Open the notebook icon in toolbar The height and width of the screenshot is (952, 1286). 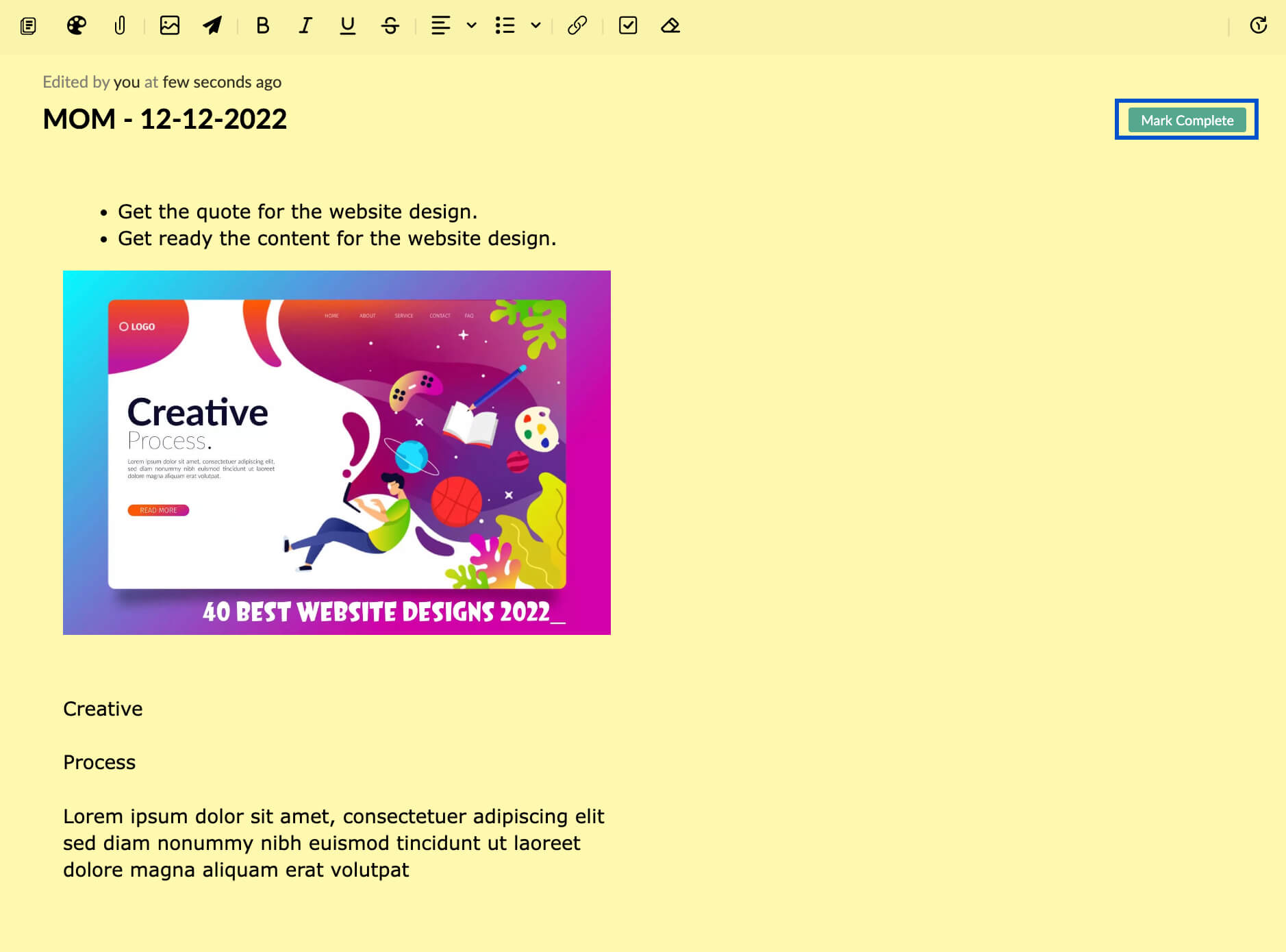(x=28, y=26)
